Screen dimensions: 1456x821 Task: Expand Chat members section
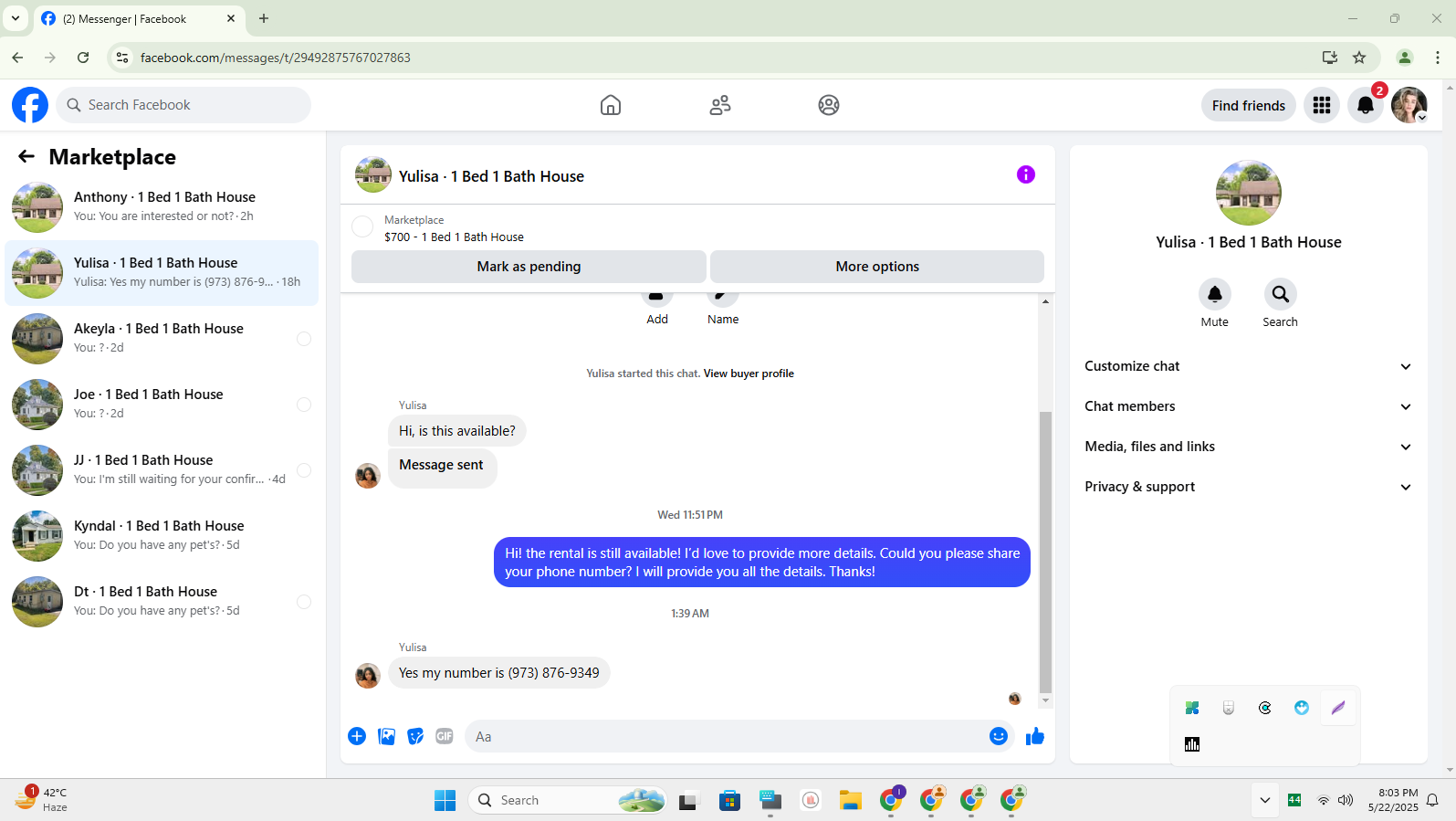coord(1248,406)
